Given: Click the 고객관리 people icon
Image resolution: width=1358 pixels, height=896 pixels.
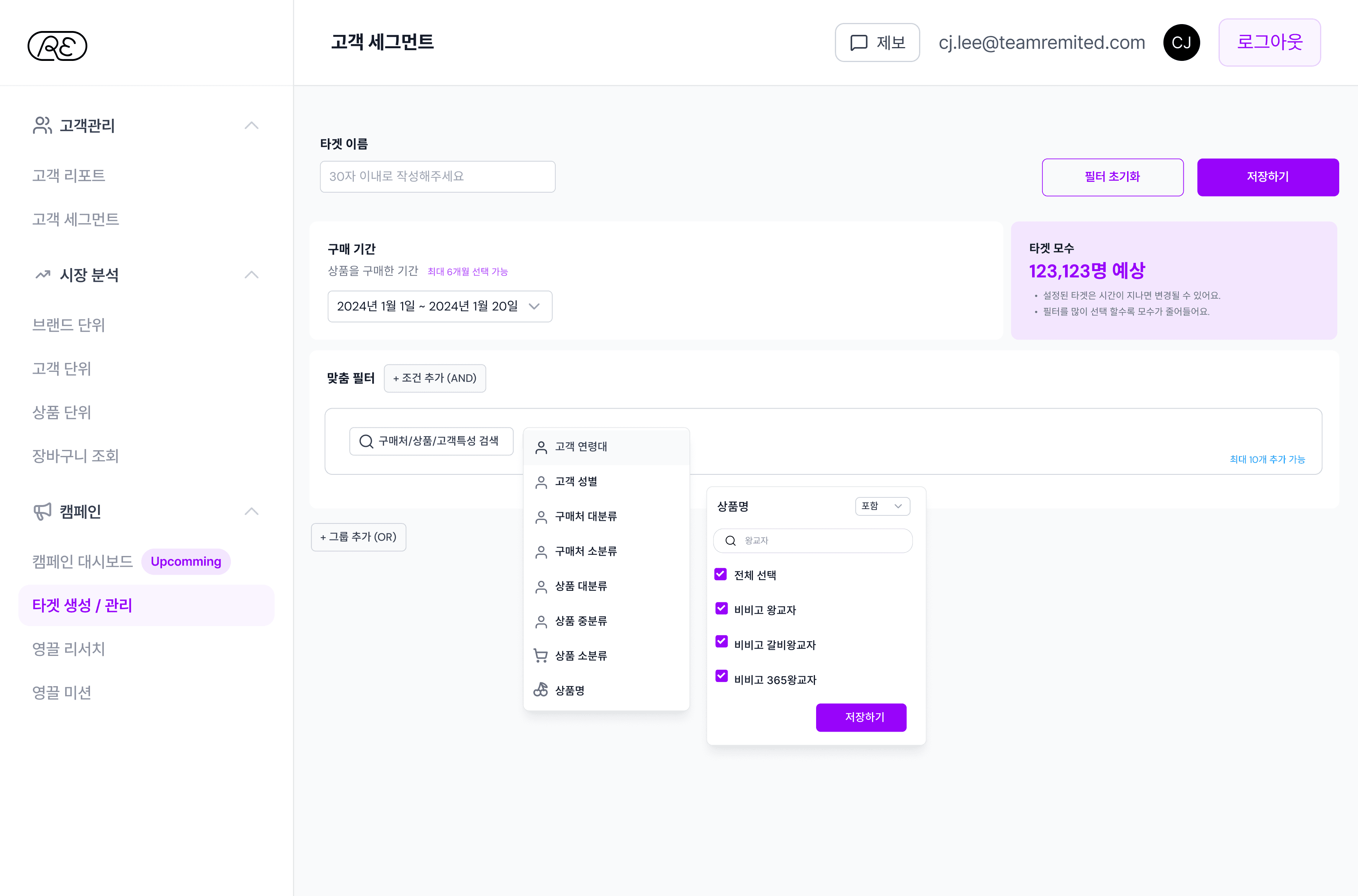Looking at the screenshot, I should (42, 125).
